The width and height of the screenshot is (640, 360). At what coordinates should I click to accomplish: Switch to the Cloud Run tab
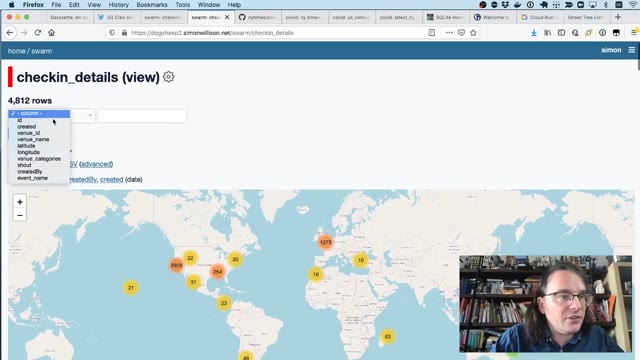(x=540, y=17)
